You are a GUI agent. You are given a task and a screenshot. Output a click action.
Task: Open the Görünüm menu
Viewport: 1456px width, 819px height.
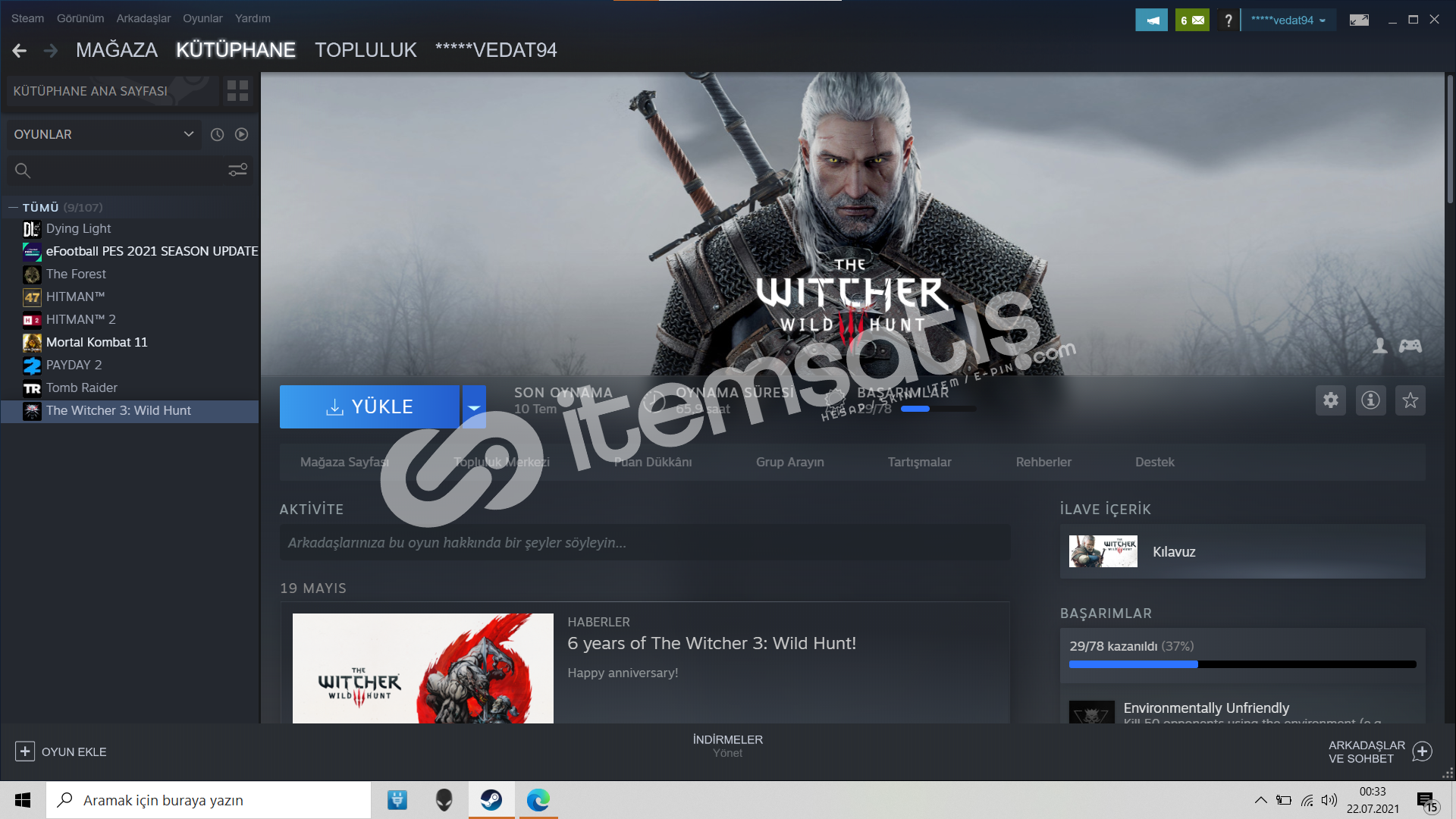point(80,18)
